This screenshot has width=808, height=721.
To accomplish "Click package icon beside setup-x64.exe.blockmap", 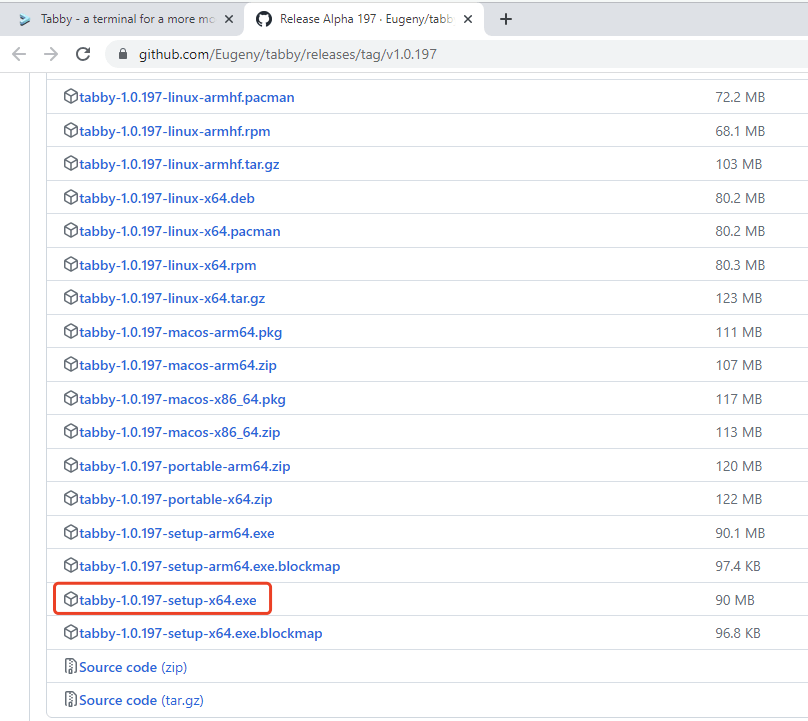I will tap(71, 632).
